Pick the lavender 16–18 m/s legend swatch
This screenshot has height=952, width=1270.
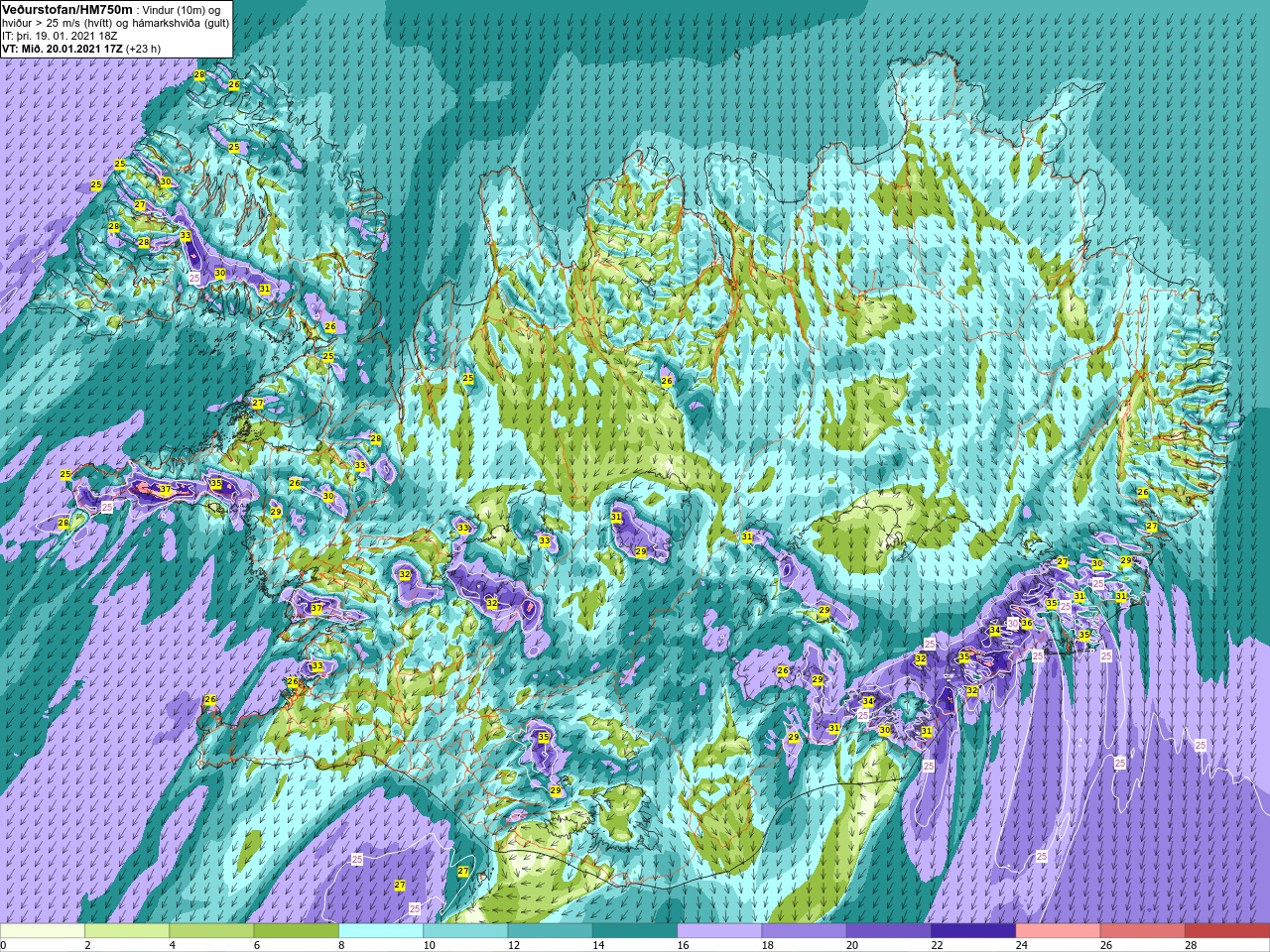(719, 931)
